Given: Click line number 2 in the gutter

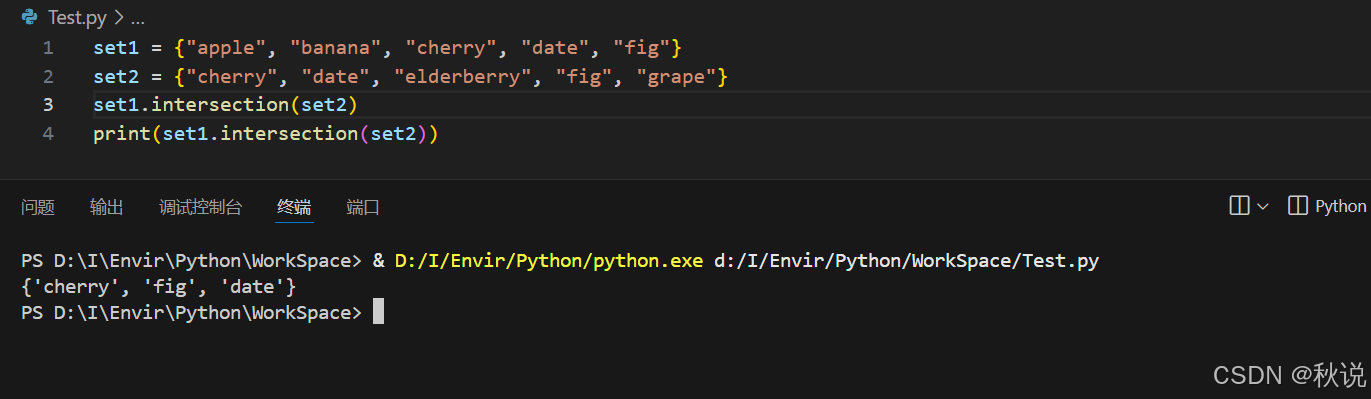Looking at the screenshot, I should click(x=48, y=76).
